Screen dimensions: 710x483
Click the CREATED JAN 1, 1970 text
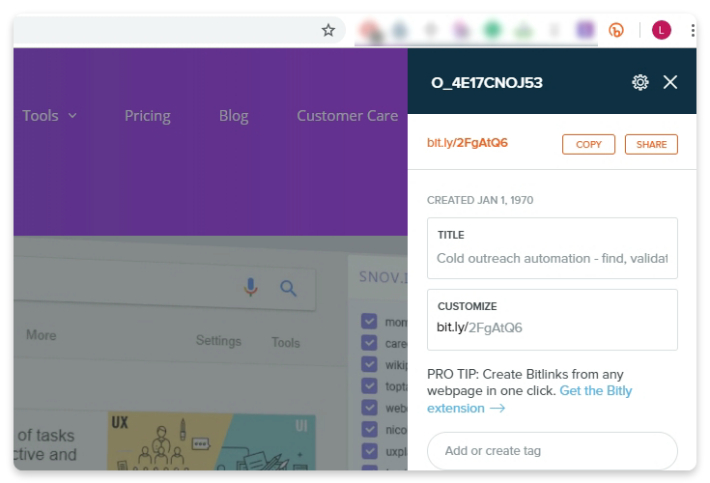(480, 200)
